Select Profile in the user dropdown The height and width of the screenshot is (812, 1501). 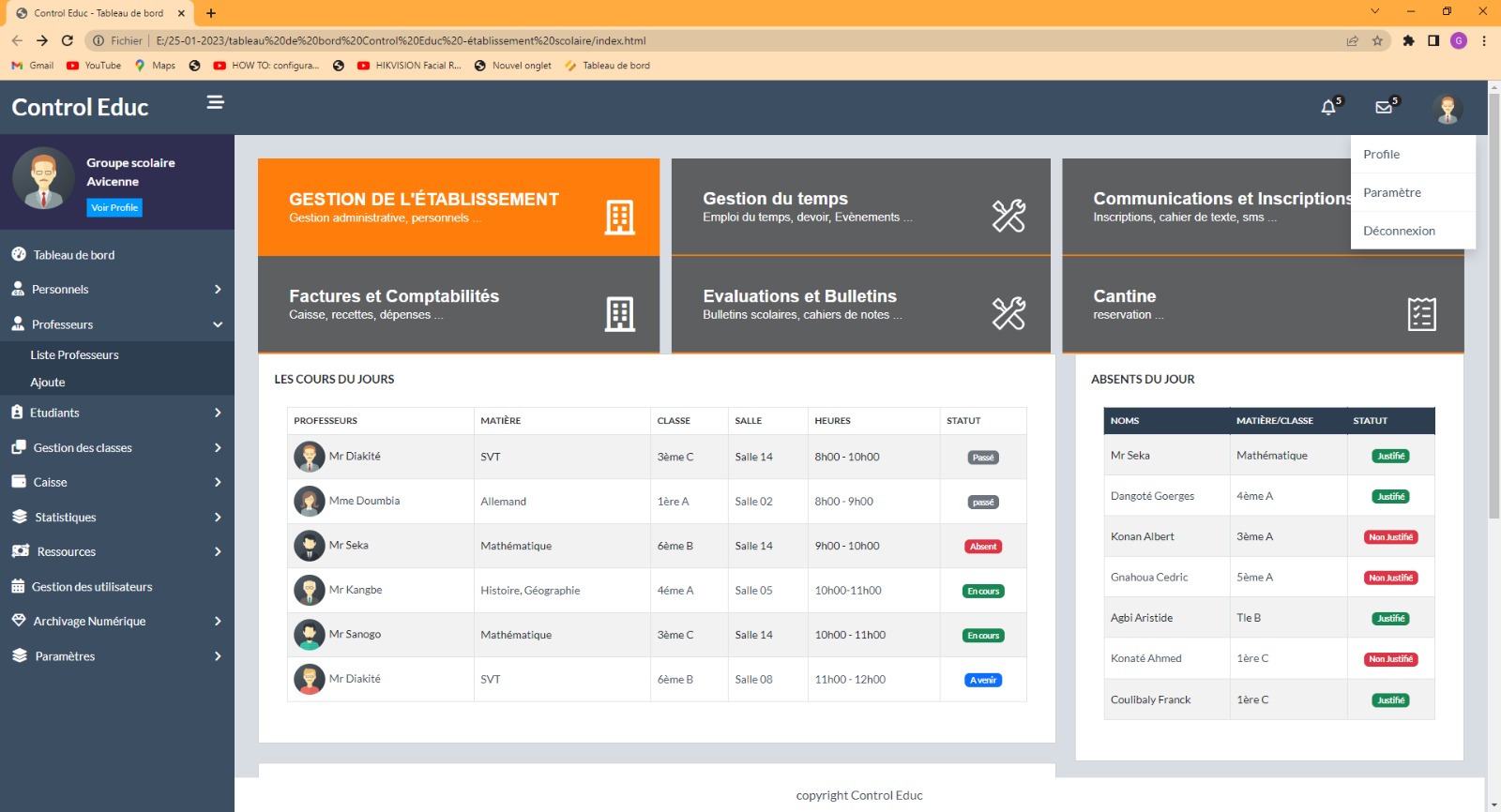1413,154
